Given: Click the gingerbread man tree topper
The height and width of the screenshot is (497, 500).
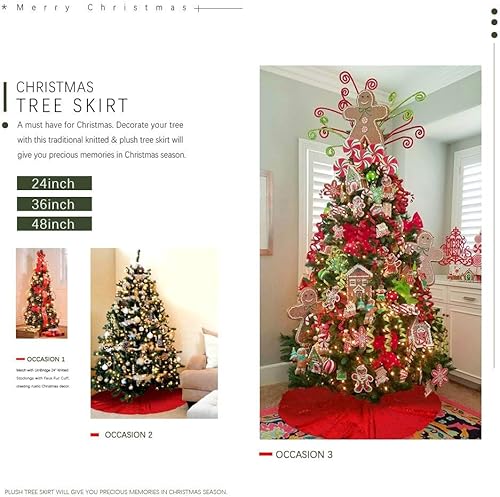Looking at the screenshot, I should pyautogui.click(x=365, y=115).
